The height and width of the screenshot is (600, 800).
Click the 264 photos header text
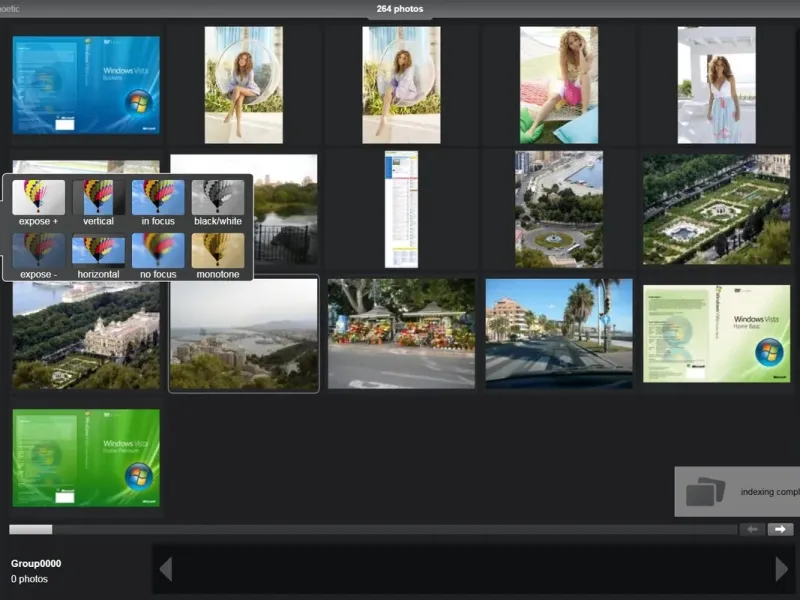pos(400,9)
